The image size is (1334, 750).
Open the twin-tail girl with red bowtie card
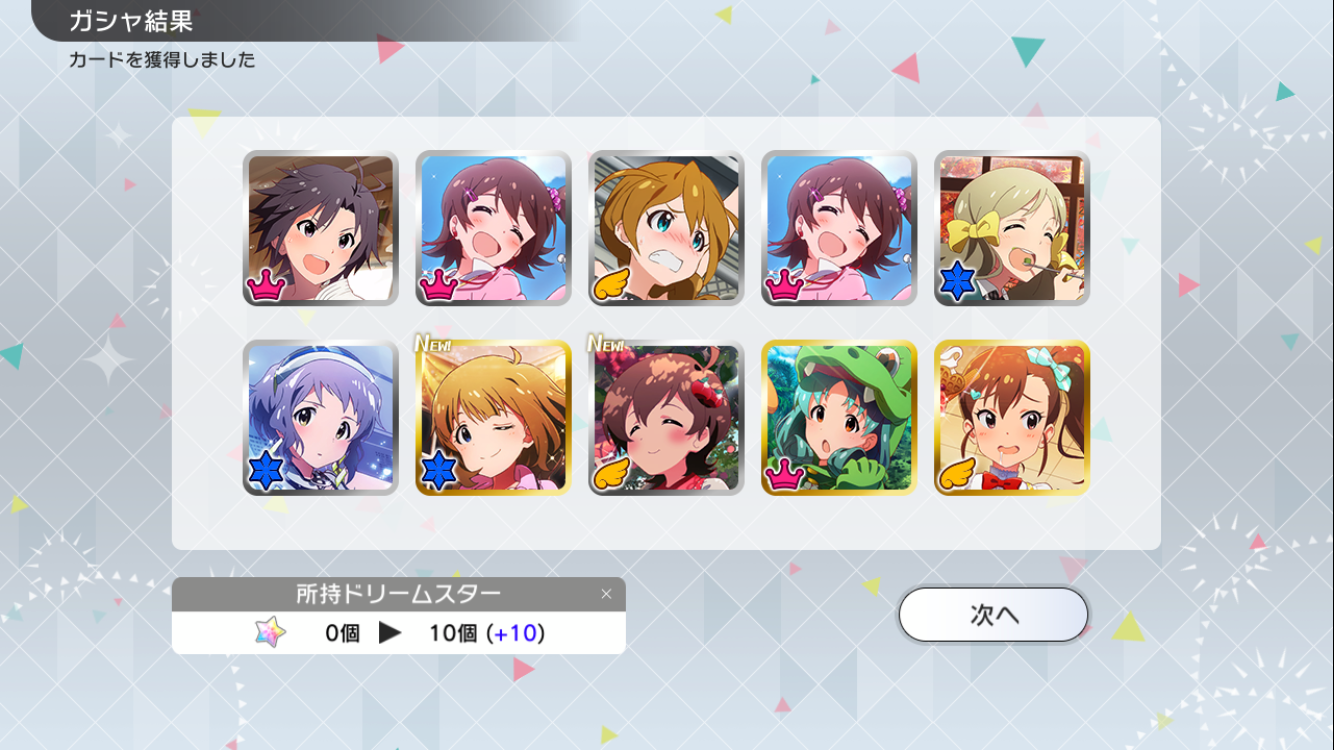tap(1012, 417)
